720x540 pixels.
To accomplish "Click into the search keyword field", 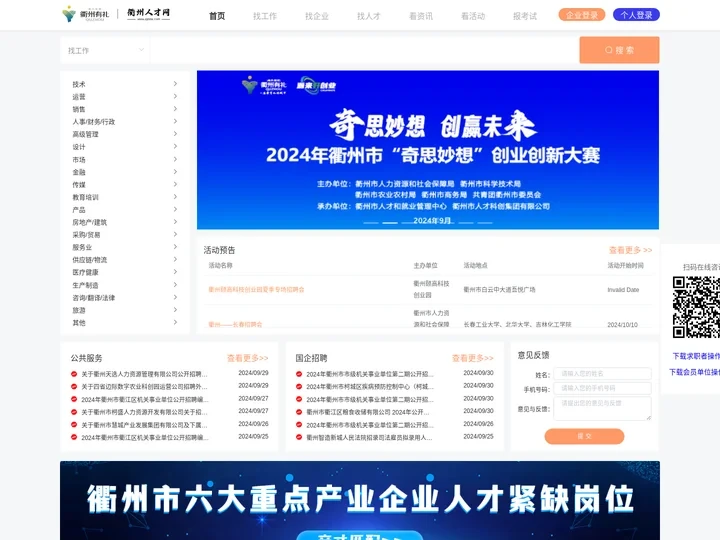I will click(365, 50).
